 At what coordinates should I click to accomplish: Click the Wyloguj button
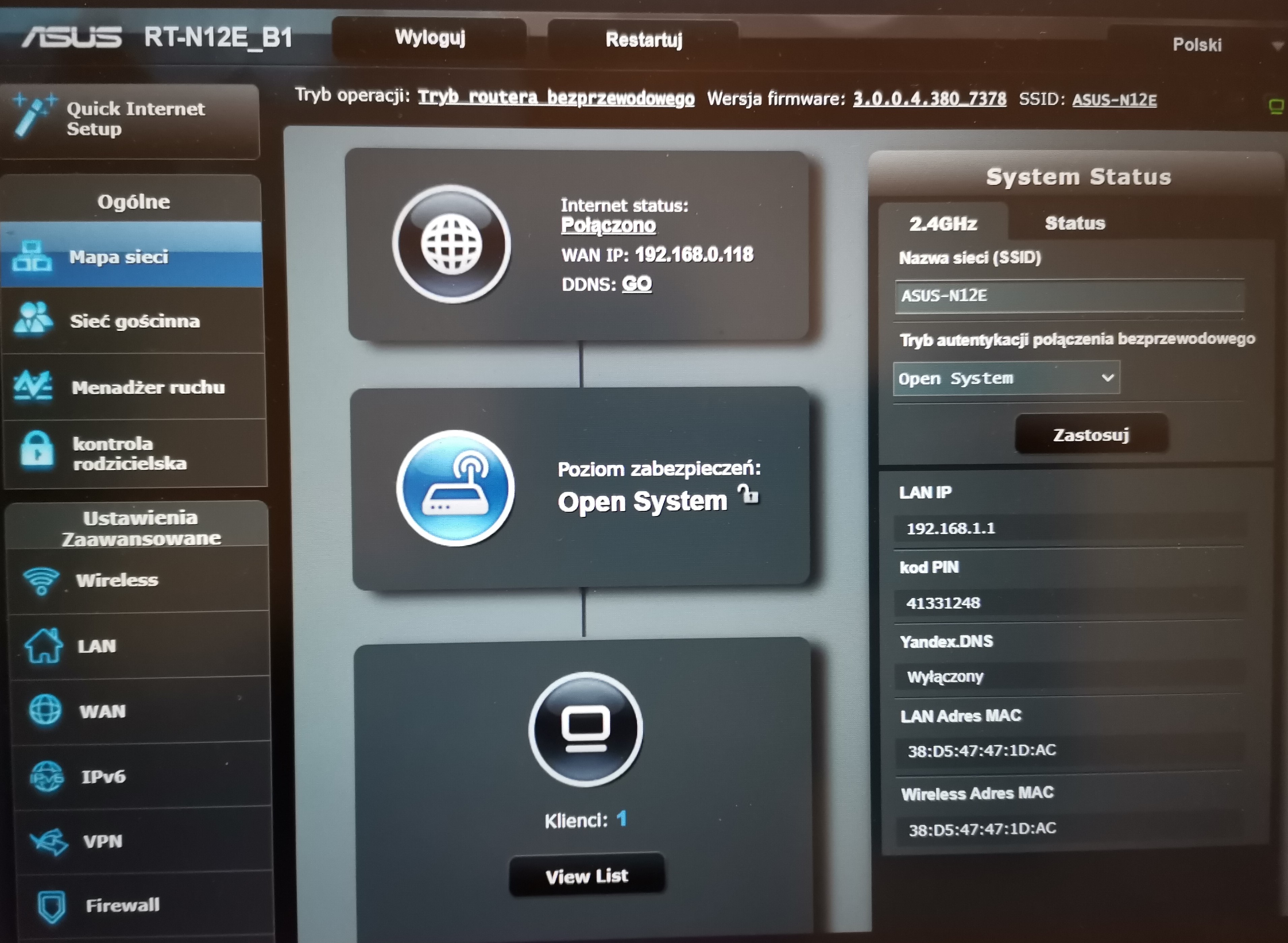(x=430, y=38)
